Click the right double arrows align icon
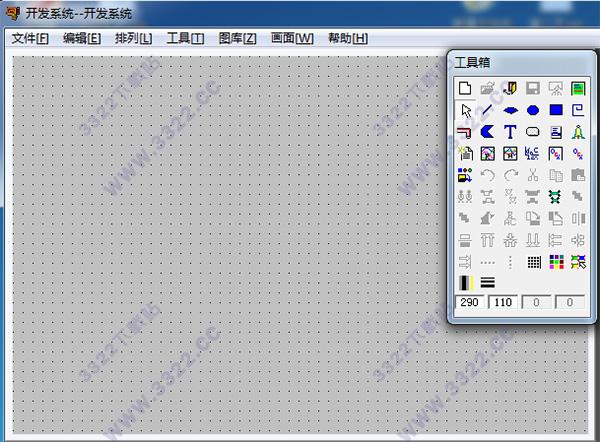This screenshot has width=600, height=442. click(x=465, y=262)
